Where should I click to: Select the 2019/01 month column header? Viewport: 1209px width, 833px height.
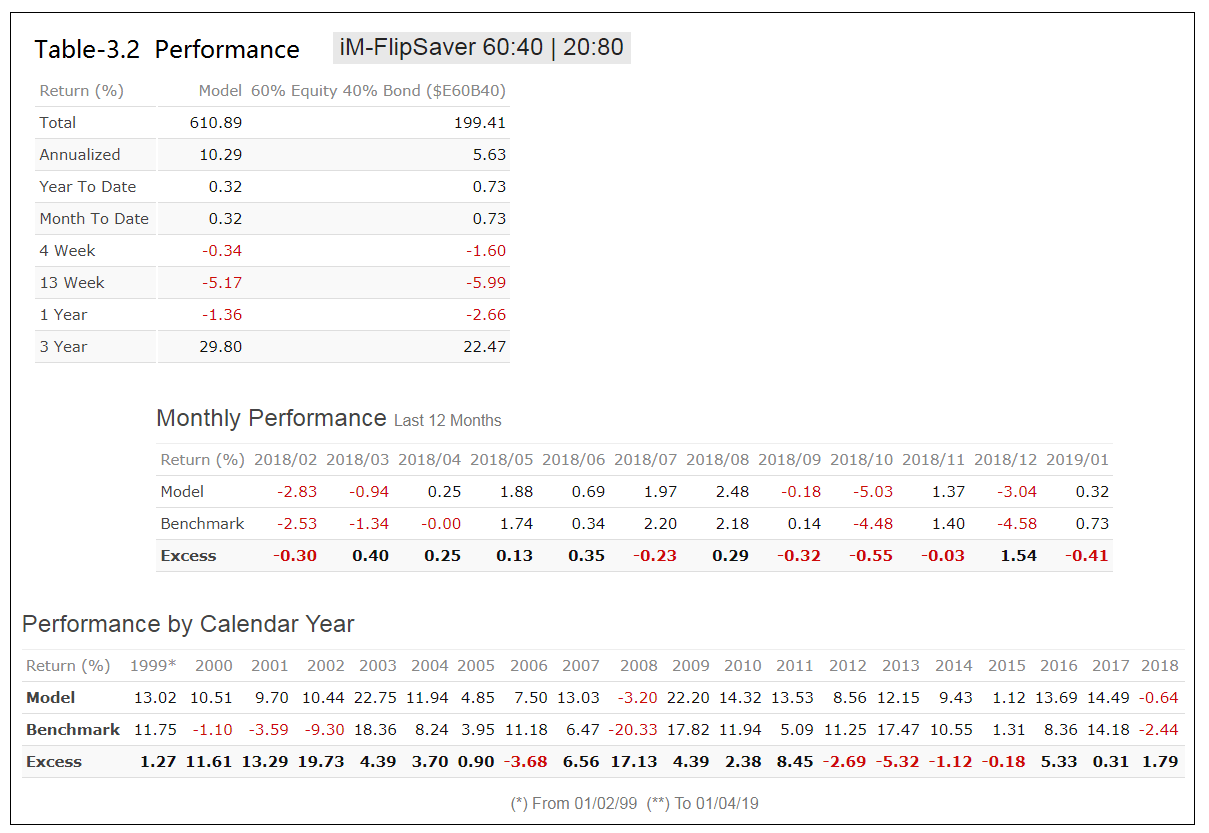pyautogui.click(x=1077, y=460)
